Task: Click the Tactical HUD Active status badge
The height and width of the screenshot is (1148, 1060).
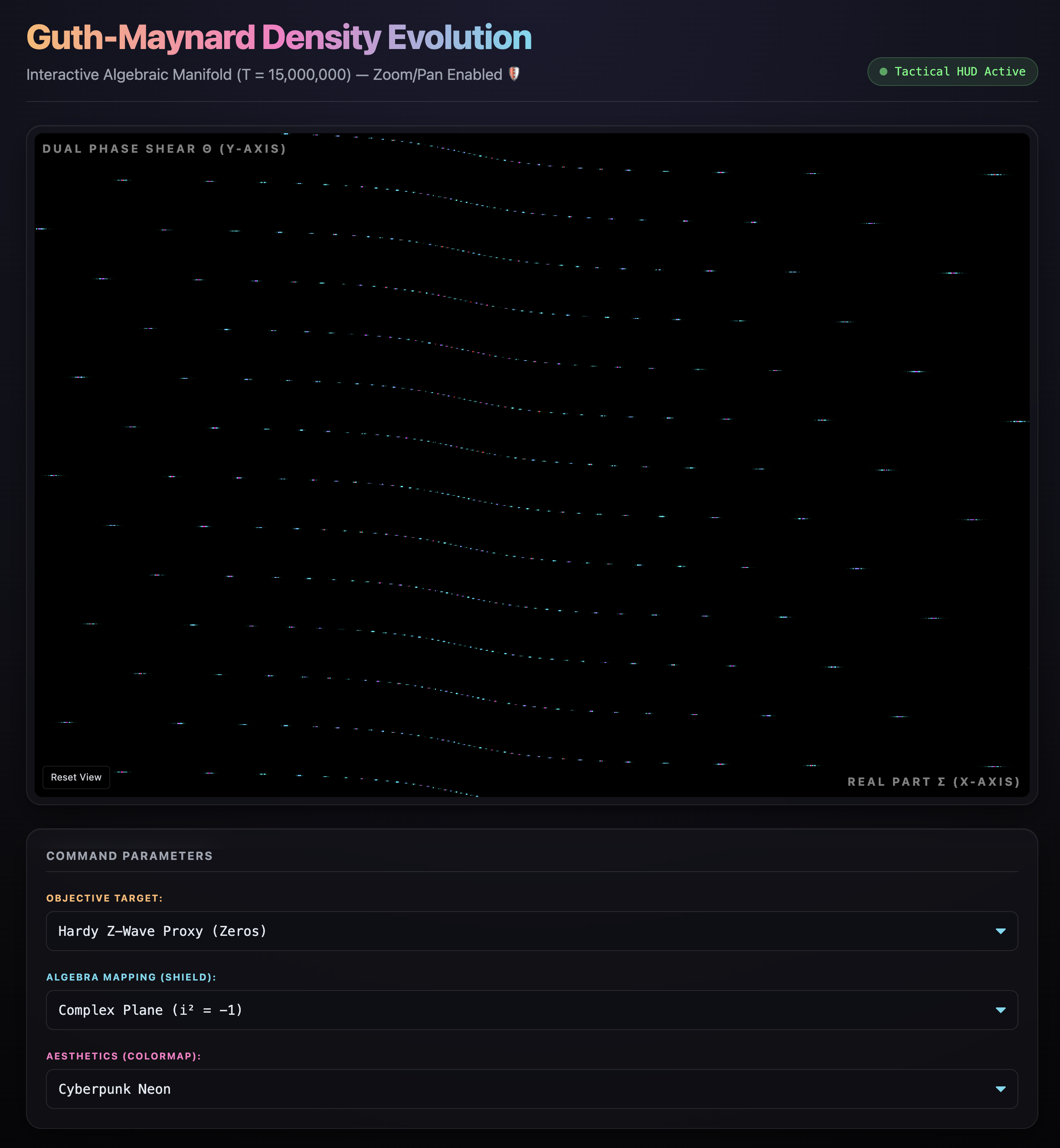Action: 952,72
